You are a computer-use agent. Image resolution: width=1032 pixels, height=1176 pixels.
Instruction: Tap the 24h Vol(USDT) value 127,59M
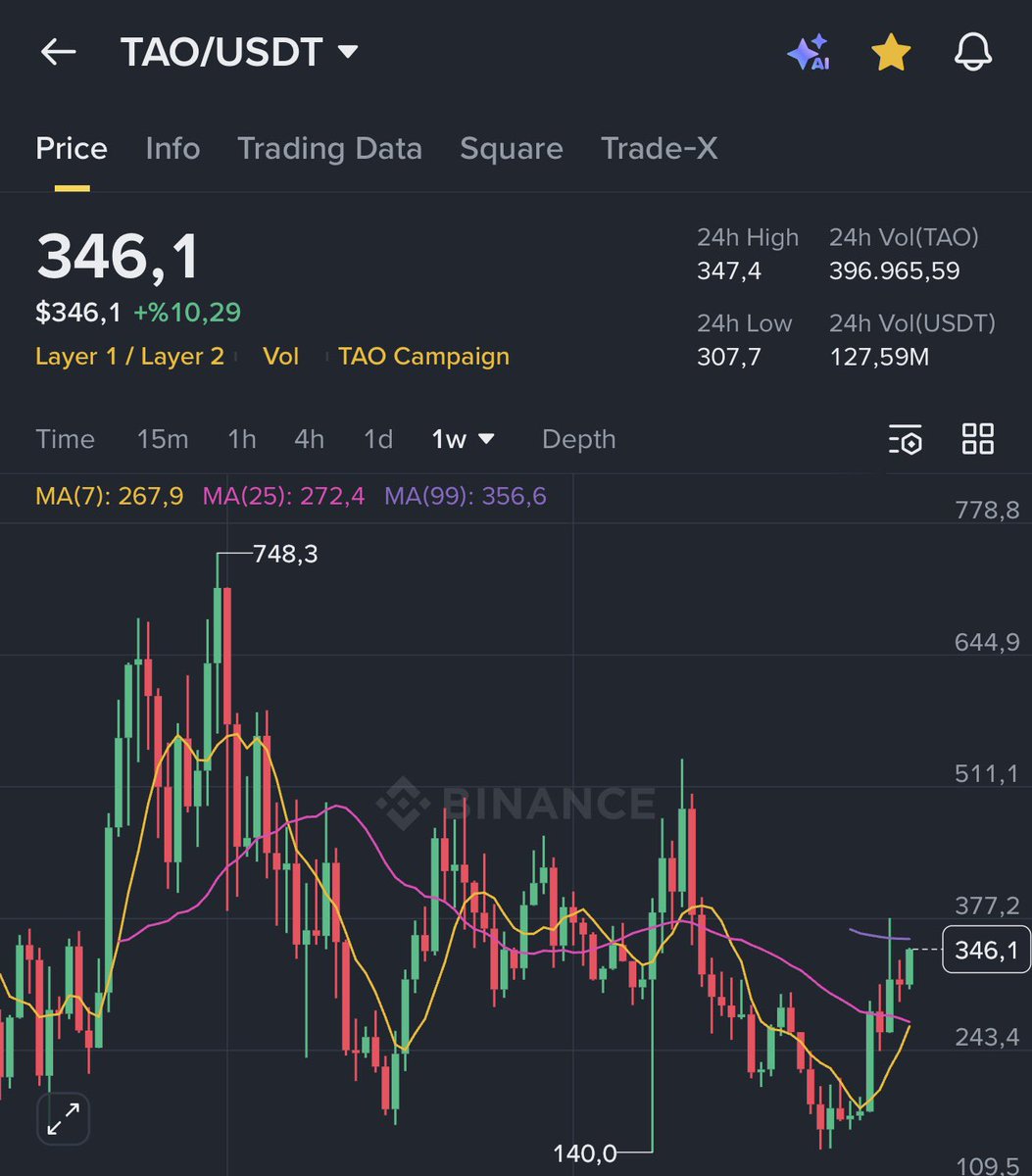879,356
